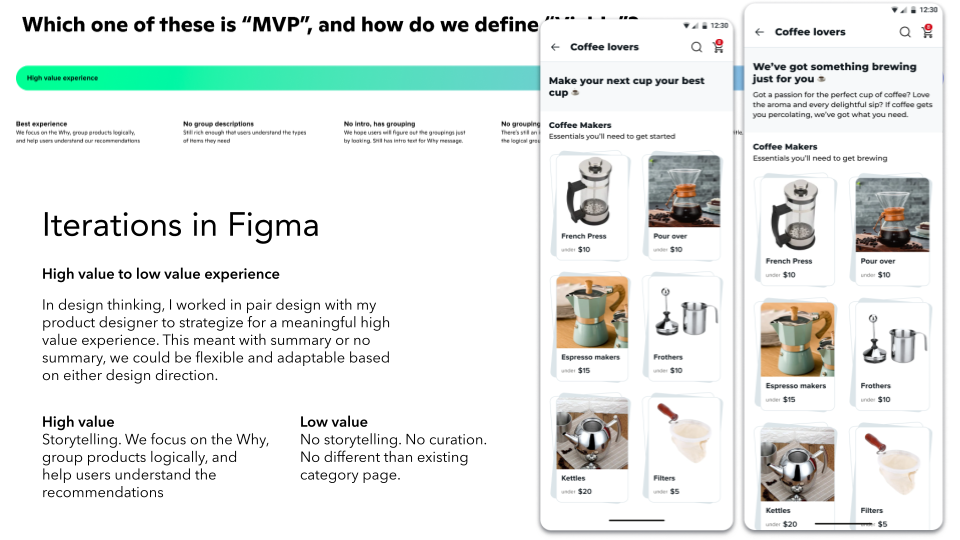Select Filters card in left phone
This screenshot has width=960, height=540.
pyautogui.click(x=683, y=448)
